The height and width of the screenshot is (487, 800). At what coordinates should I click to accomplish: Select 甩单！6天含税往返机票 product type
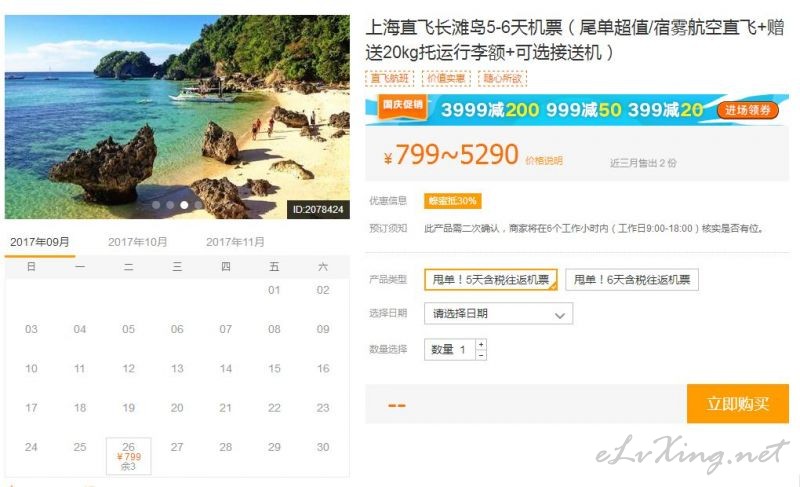[x=632, y=279]
